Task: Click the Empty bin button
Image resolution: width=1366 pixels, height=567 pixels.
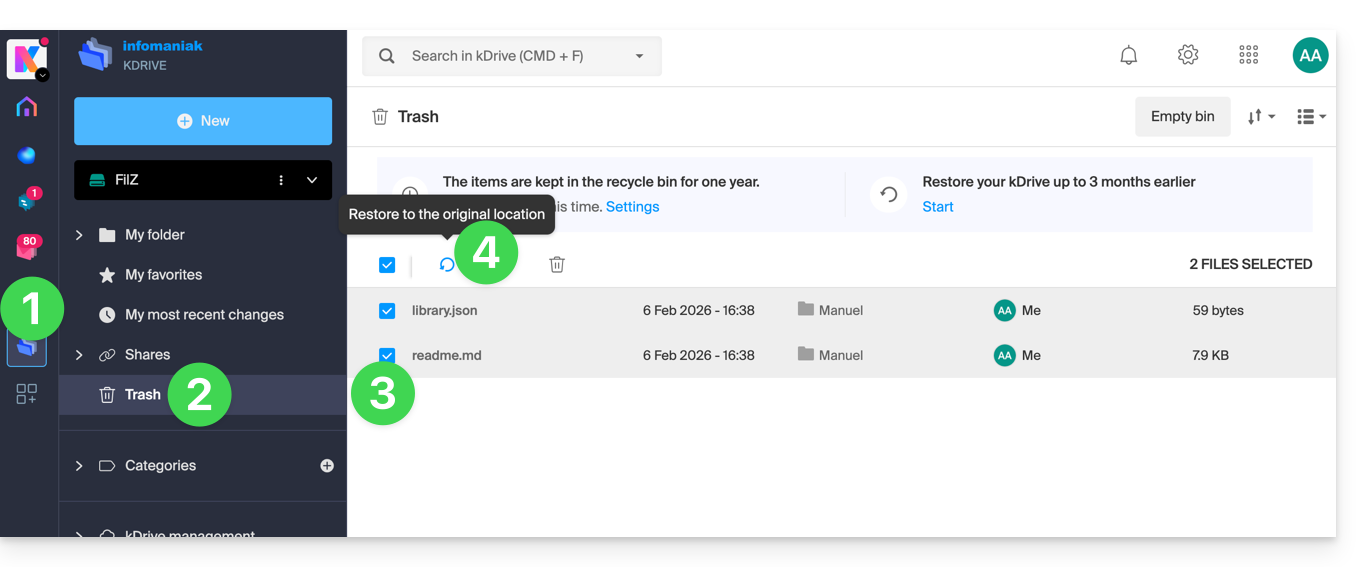Action: click(1182, 117)
